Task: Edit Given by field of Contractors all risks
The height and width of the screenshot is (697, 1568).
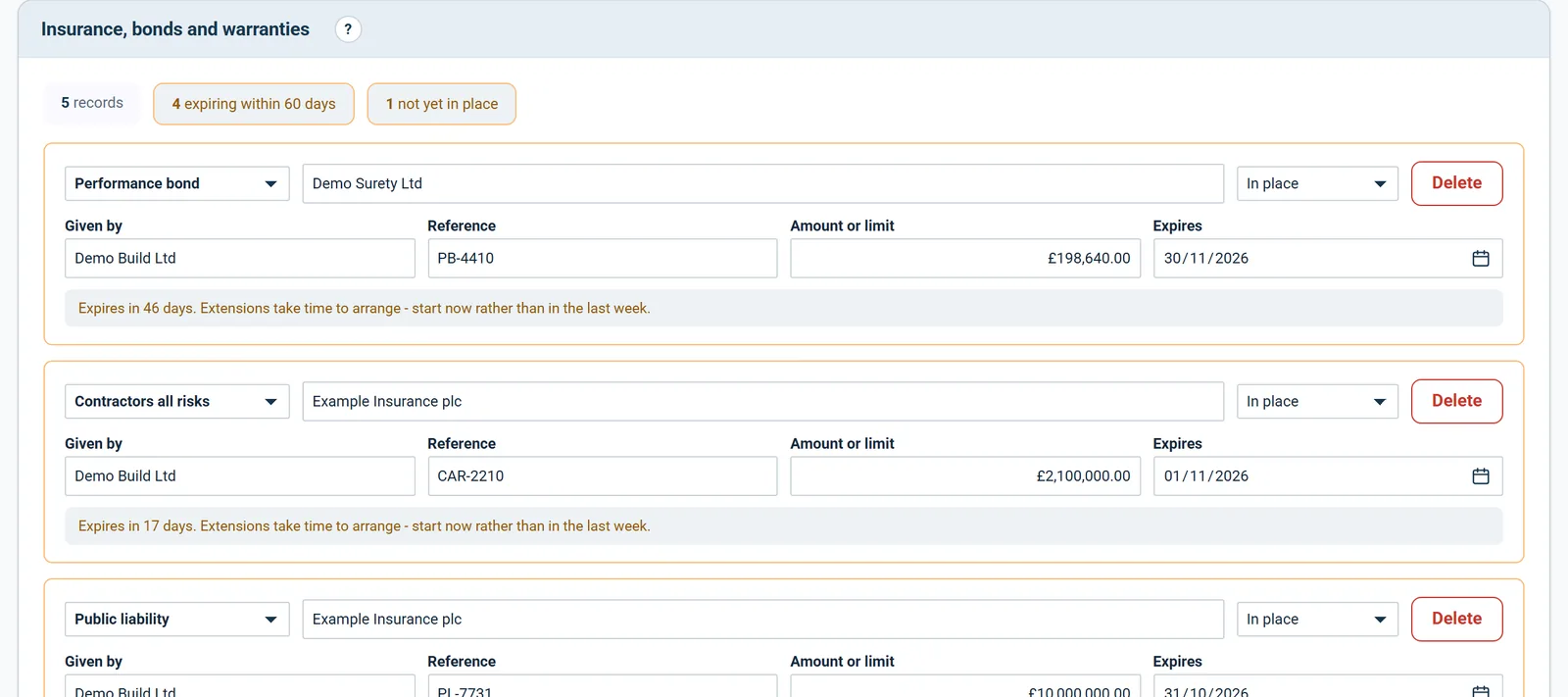Action: tap(240, 475)
